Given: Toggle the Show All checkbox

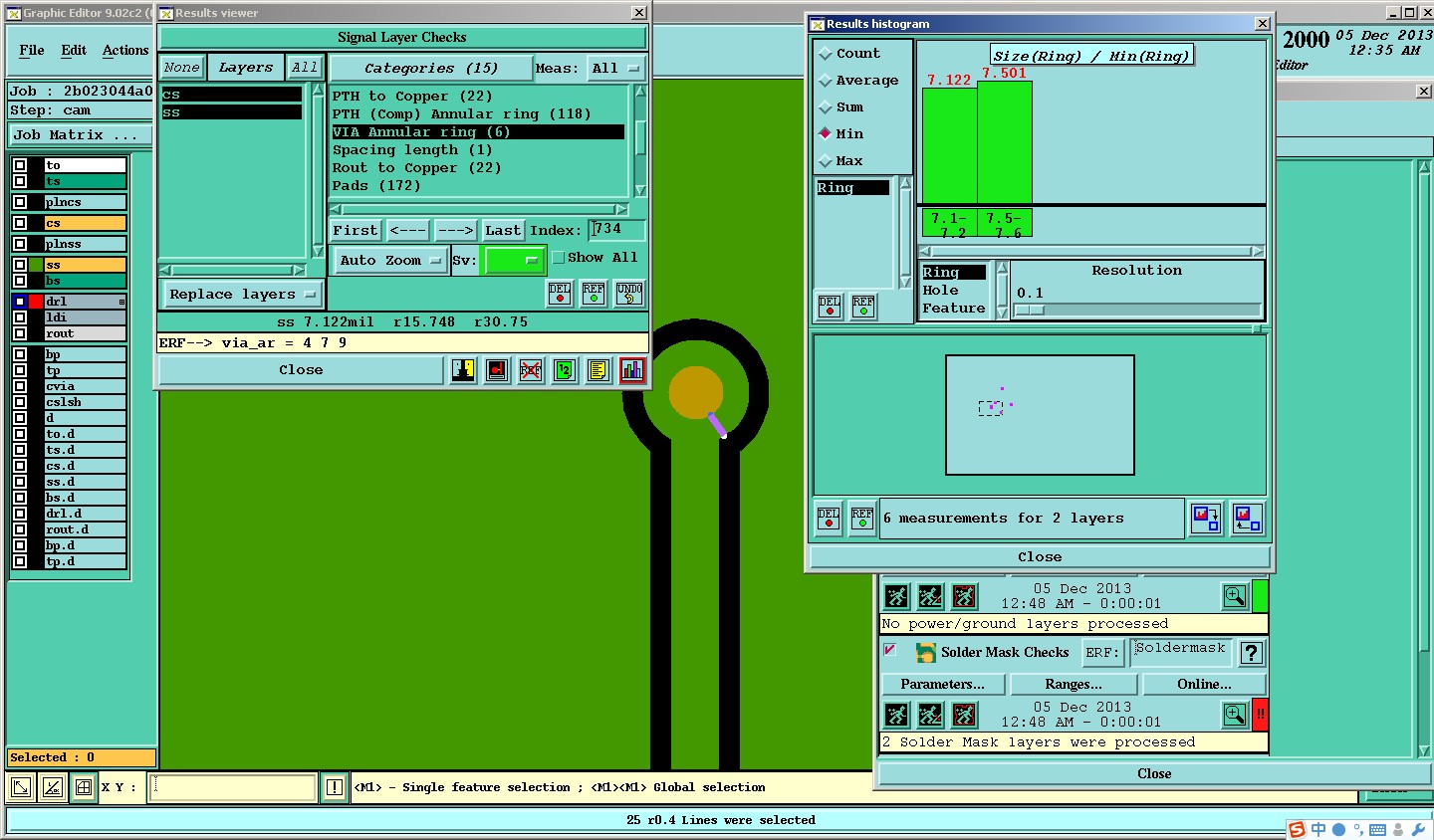Looking at the screenshot, I should (559, 258).
